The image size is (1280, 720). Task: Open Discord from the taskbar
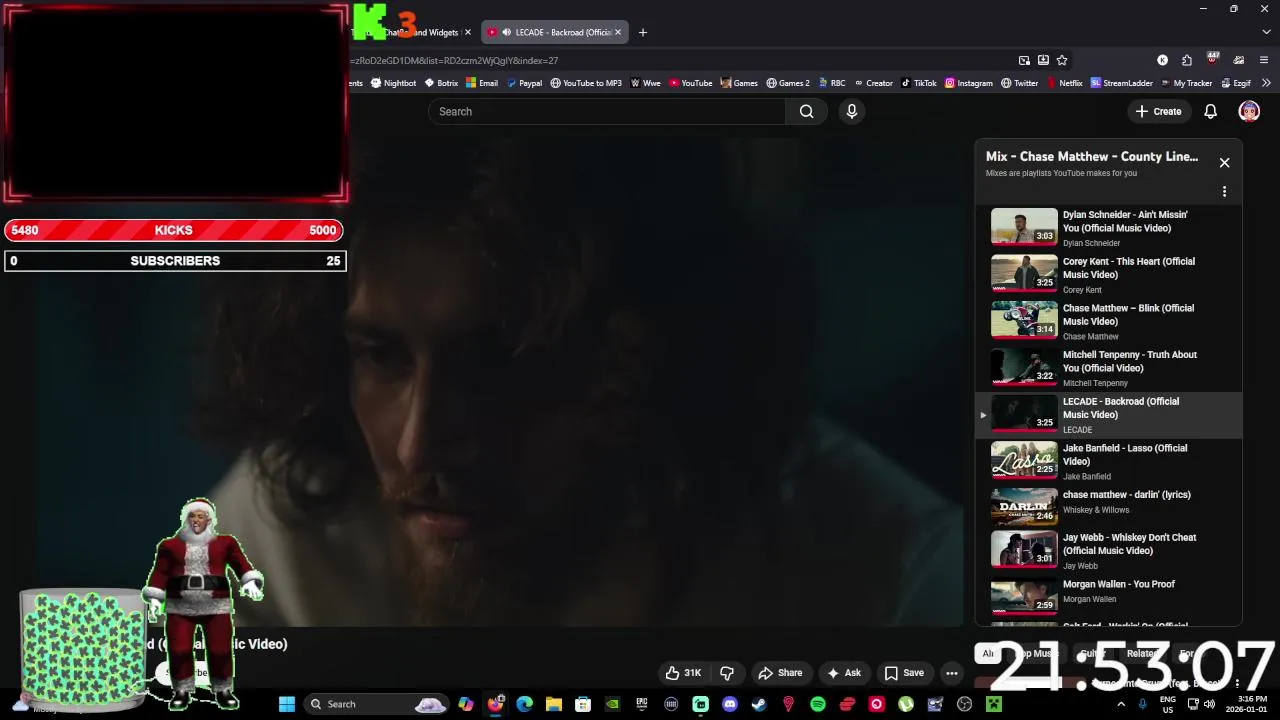tap(730, 704)
